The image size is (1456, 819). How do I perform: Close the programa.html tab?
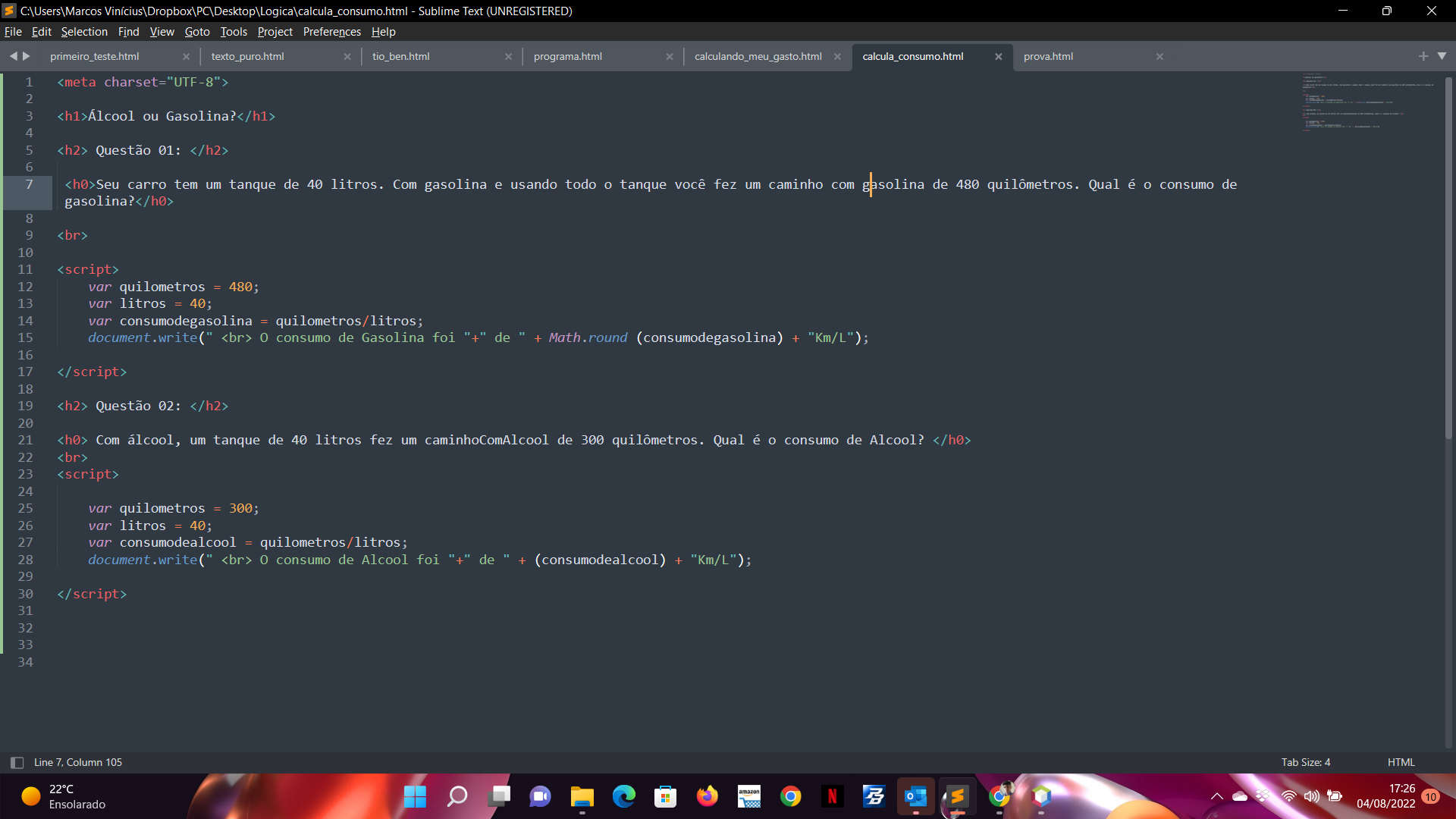pos(670,57)
